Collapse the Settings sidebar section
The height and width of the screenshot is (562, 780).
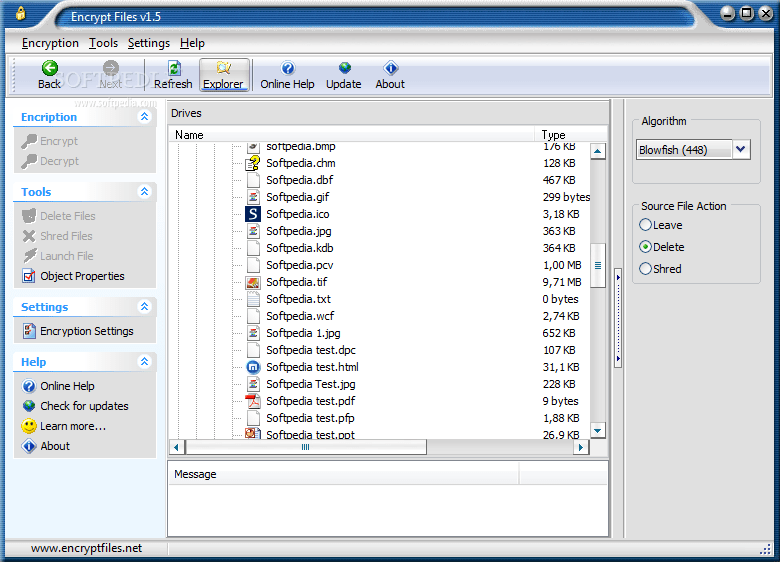click(x=144, y=306)
